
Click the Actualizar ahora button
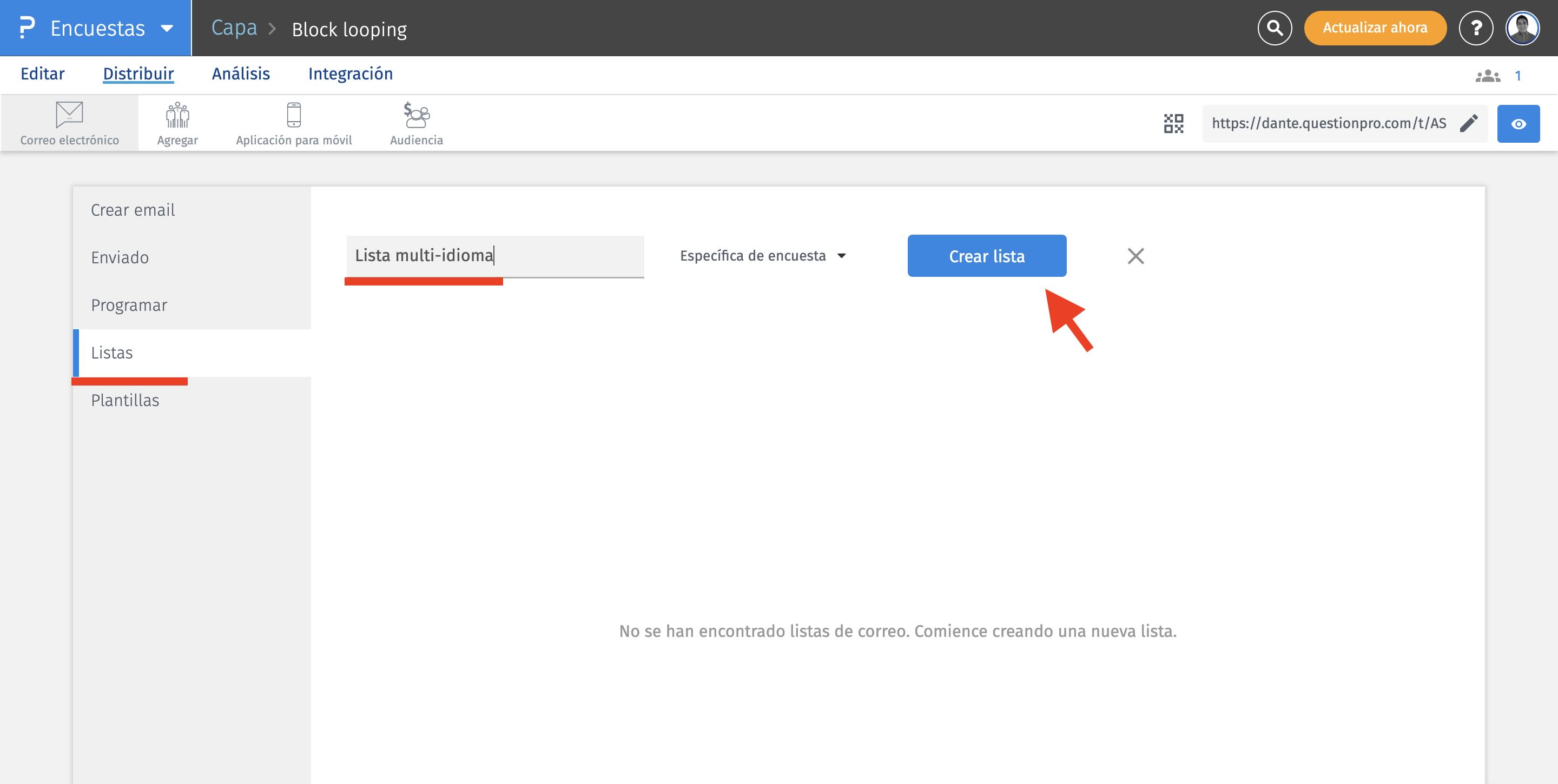[1375, 28]
